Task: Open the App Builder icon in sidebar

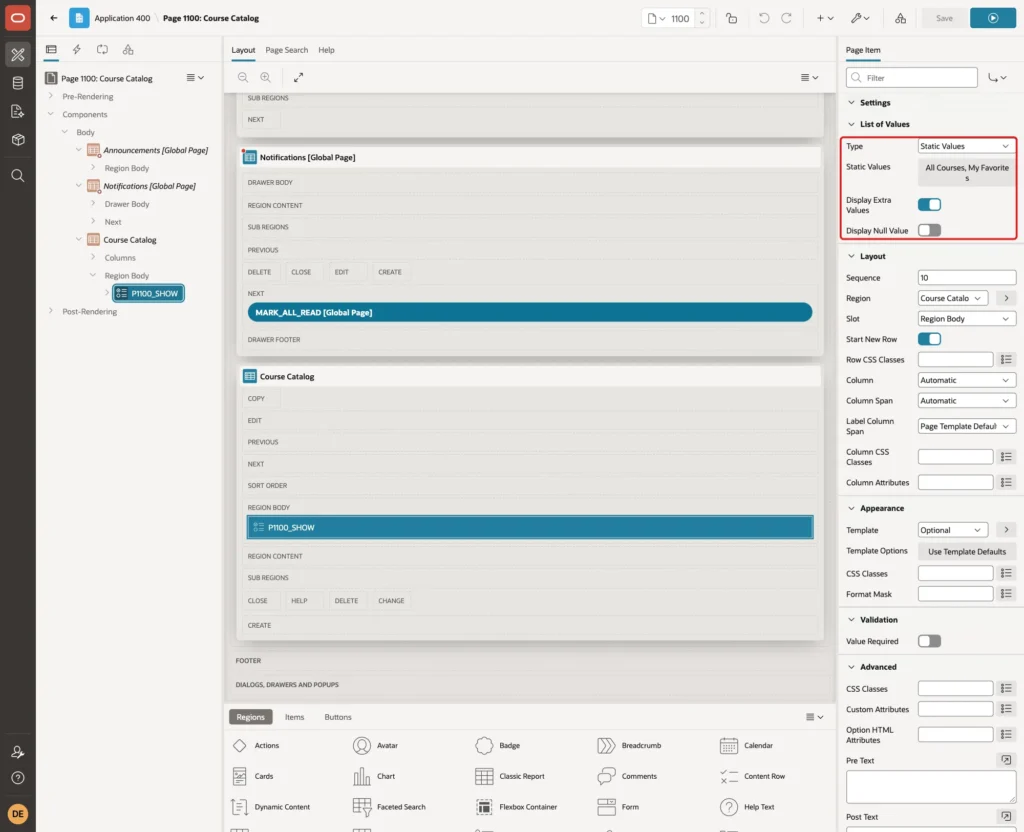Action: pos(18,54)
